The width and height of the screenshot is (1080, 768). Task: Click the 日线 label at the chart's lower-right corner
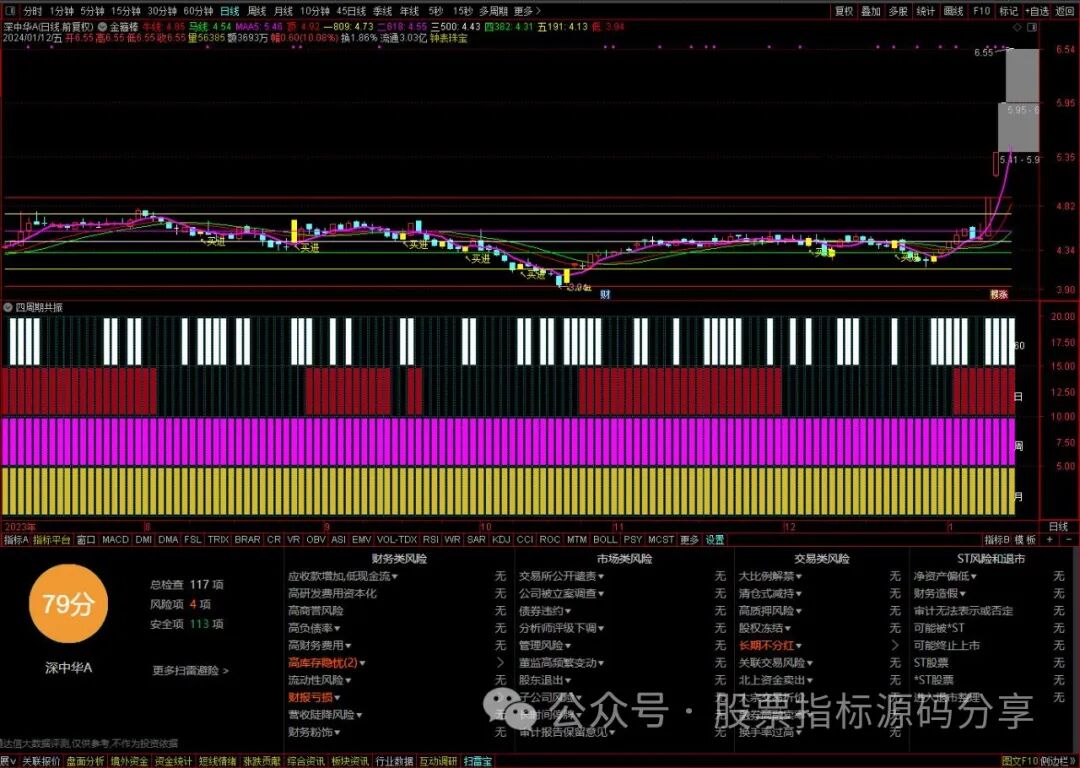tap(1058, 526)
